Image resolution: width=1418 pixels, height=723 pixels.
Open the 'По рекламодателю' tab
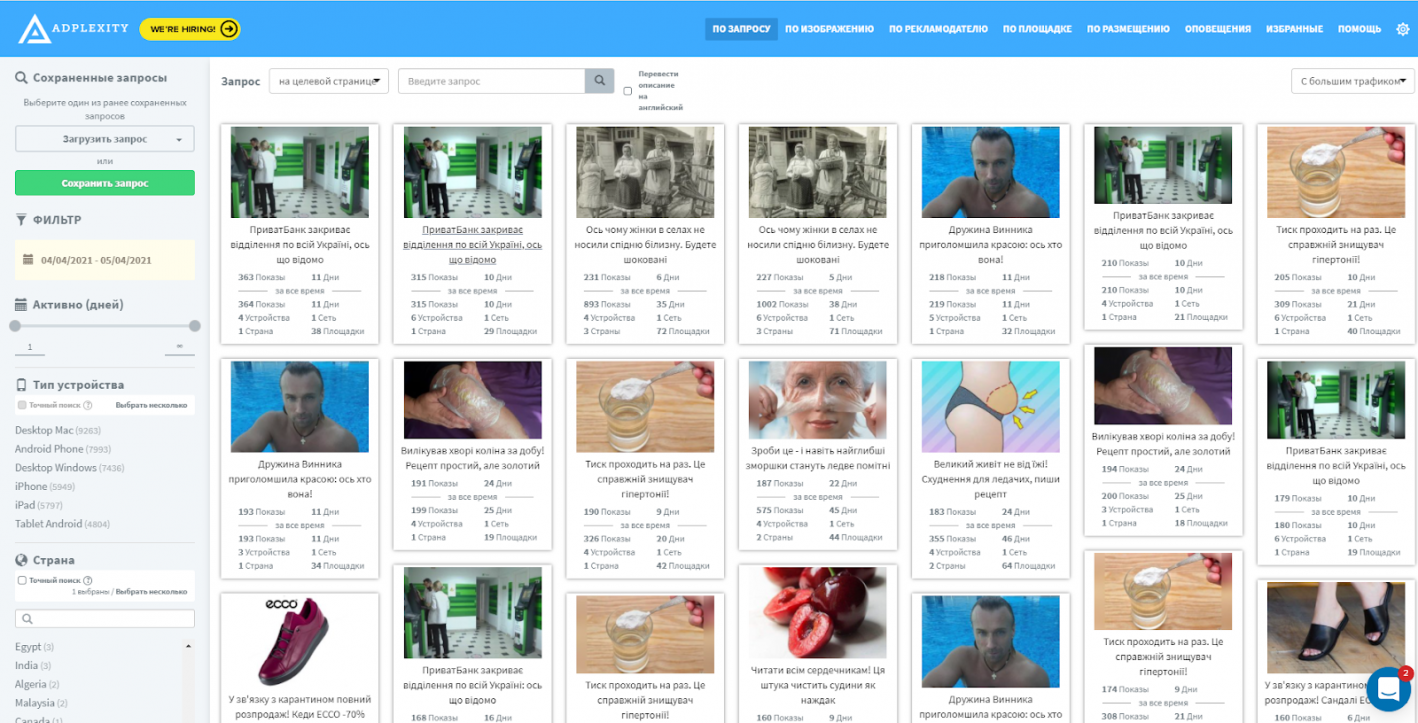coord(938,29)
